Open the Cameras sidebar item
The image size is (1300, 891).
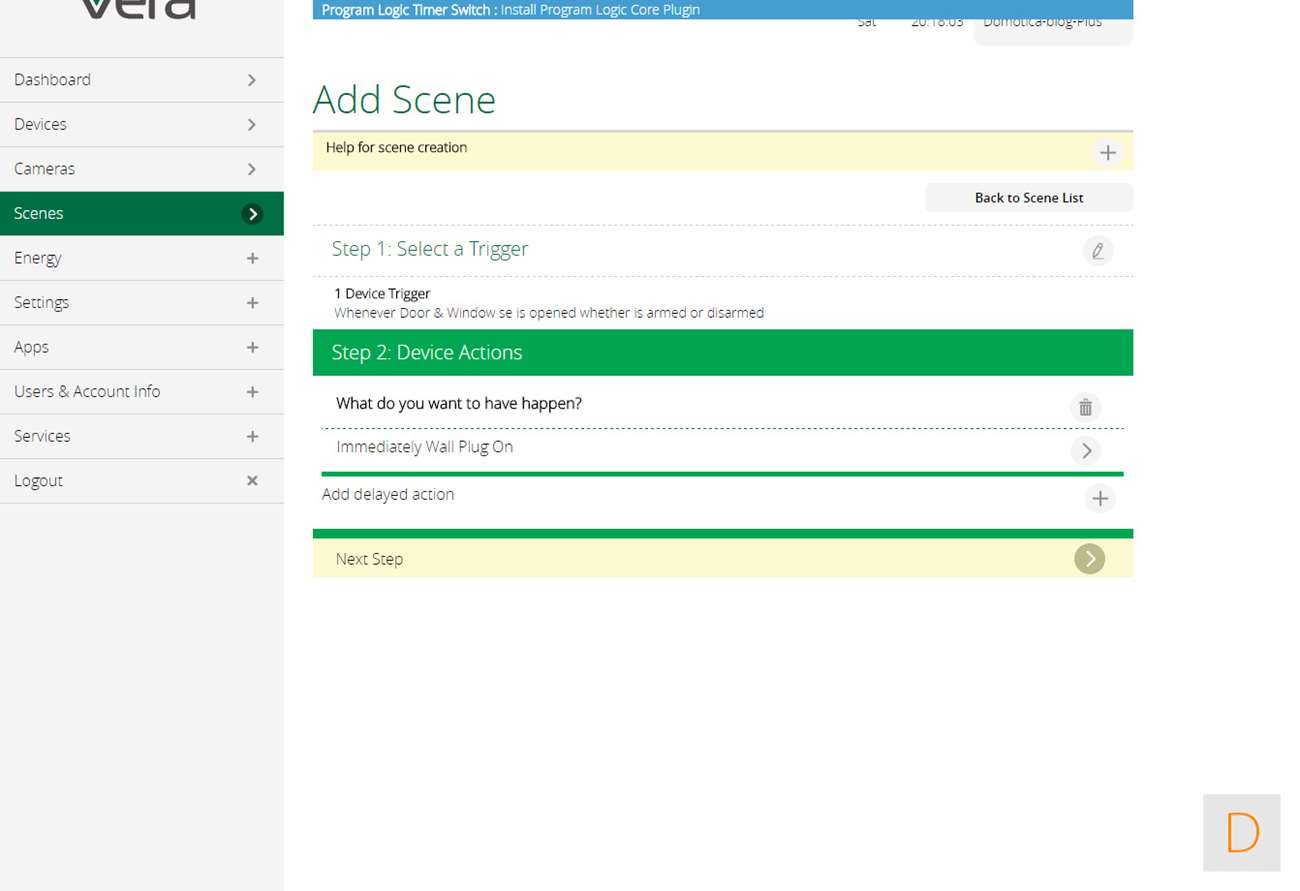coord(141,169)
